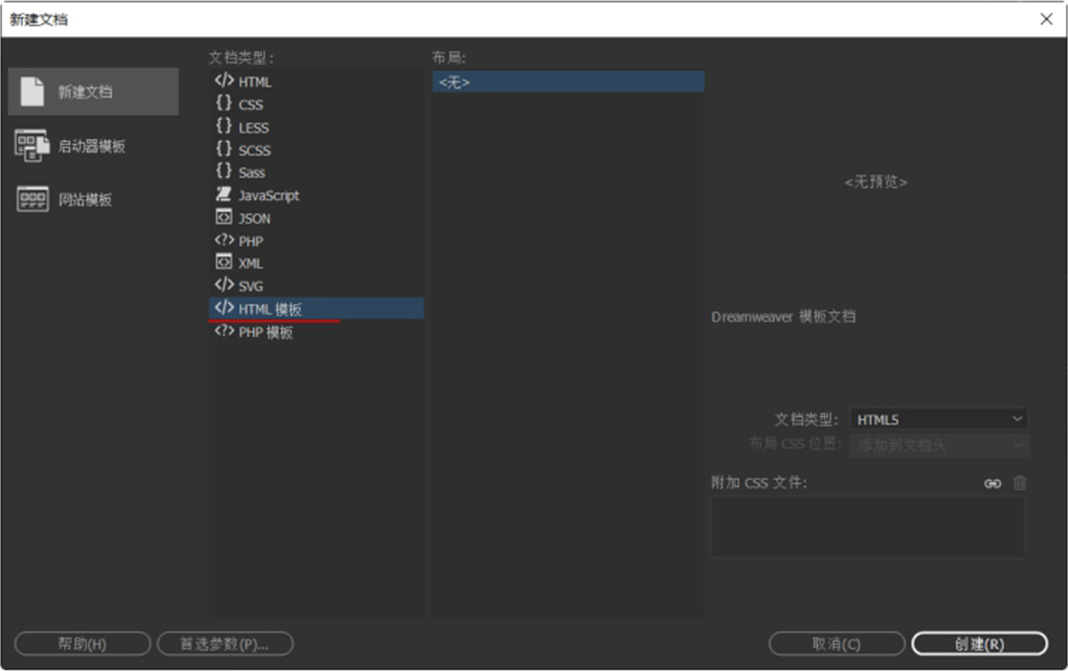
Task: Open the 网站模板 category icon
Action: tap(32, 200)
